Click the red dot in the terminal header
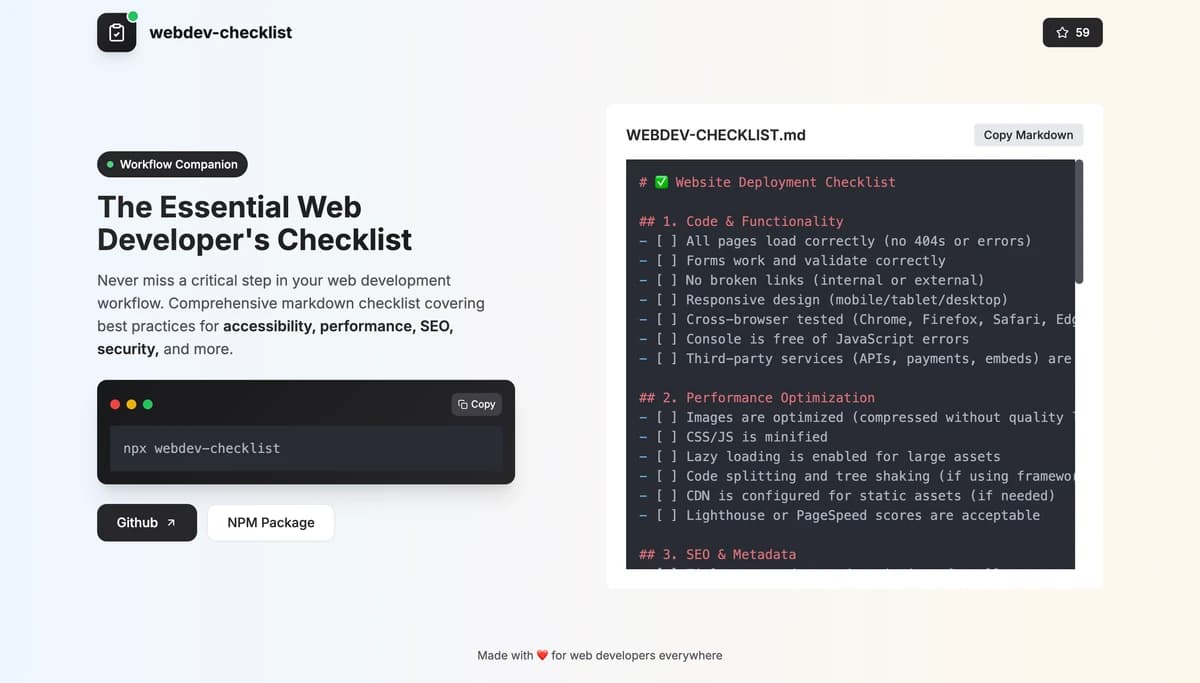 coord(115,404)
